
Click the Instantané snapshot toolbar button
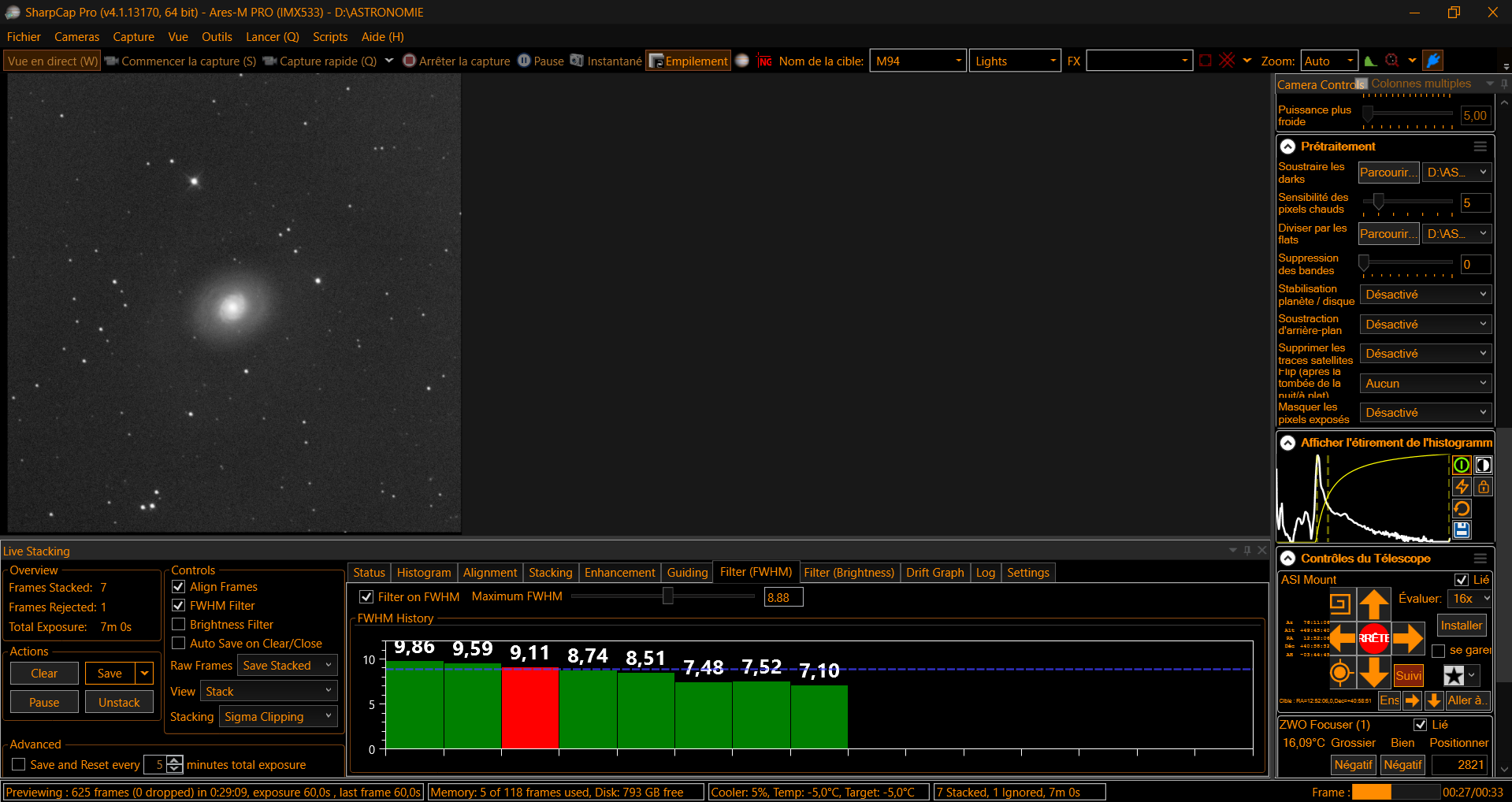[x=606, y=61]
